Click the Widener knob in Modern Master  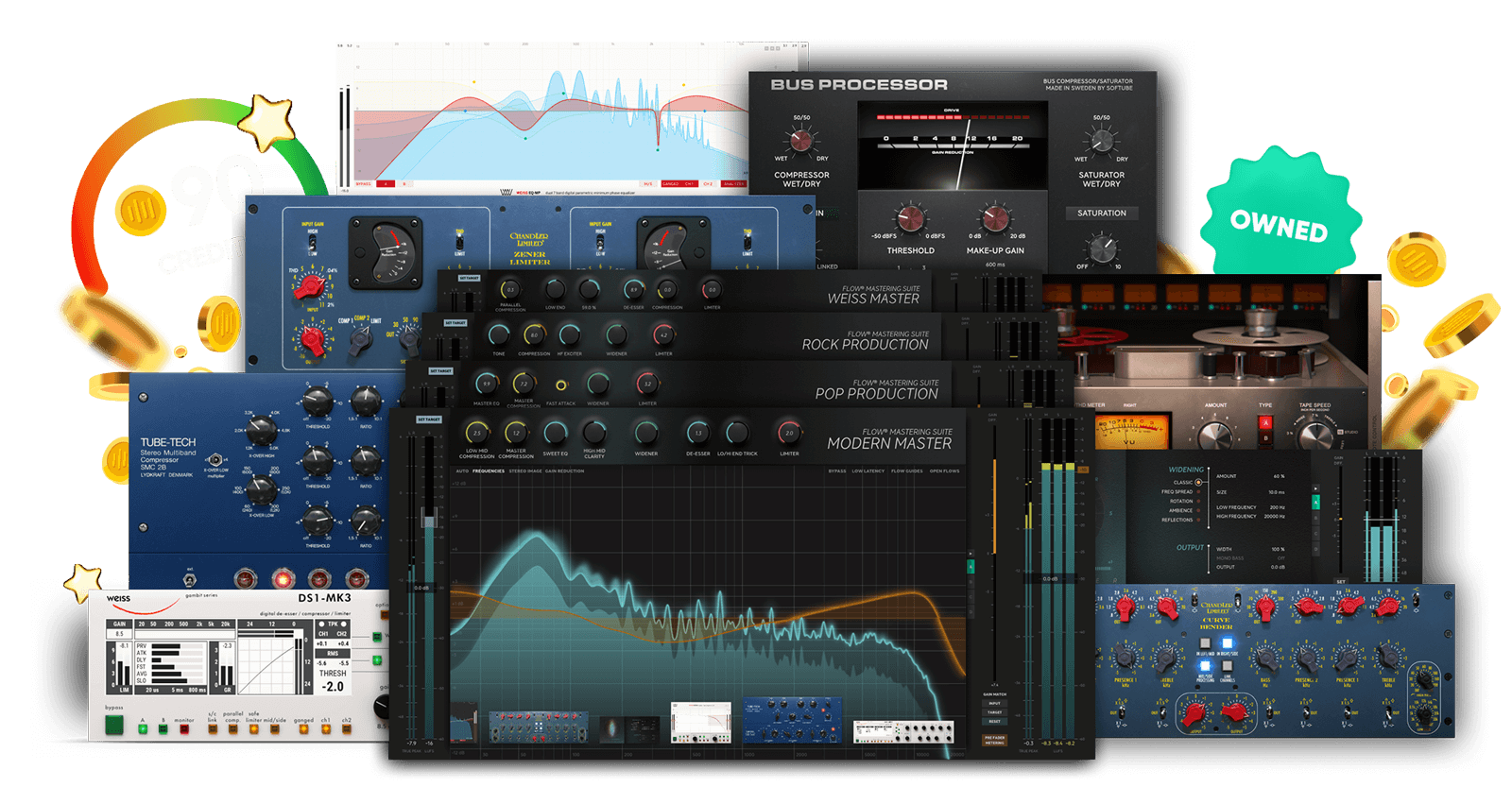pyautogui.click(x=646, y=434)
